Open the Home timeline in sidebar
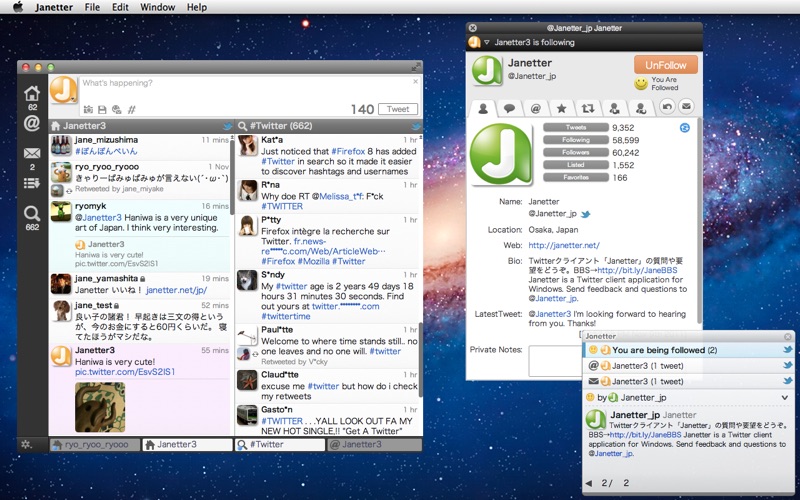Image resolution: width=800 pixels, height=500 pixels. tap(32, 93)
